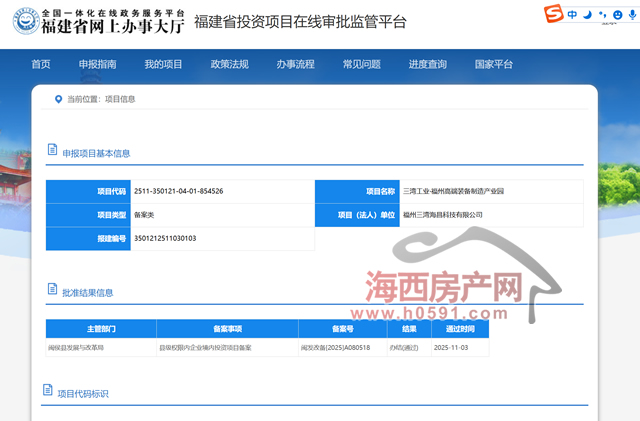
Task: Open the 首页 navigation tab
Action: coord(40,64)
